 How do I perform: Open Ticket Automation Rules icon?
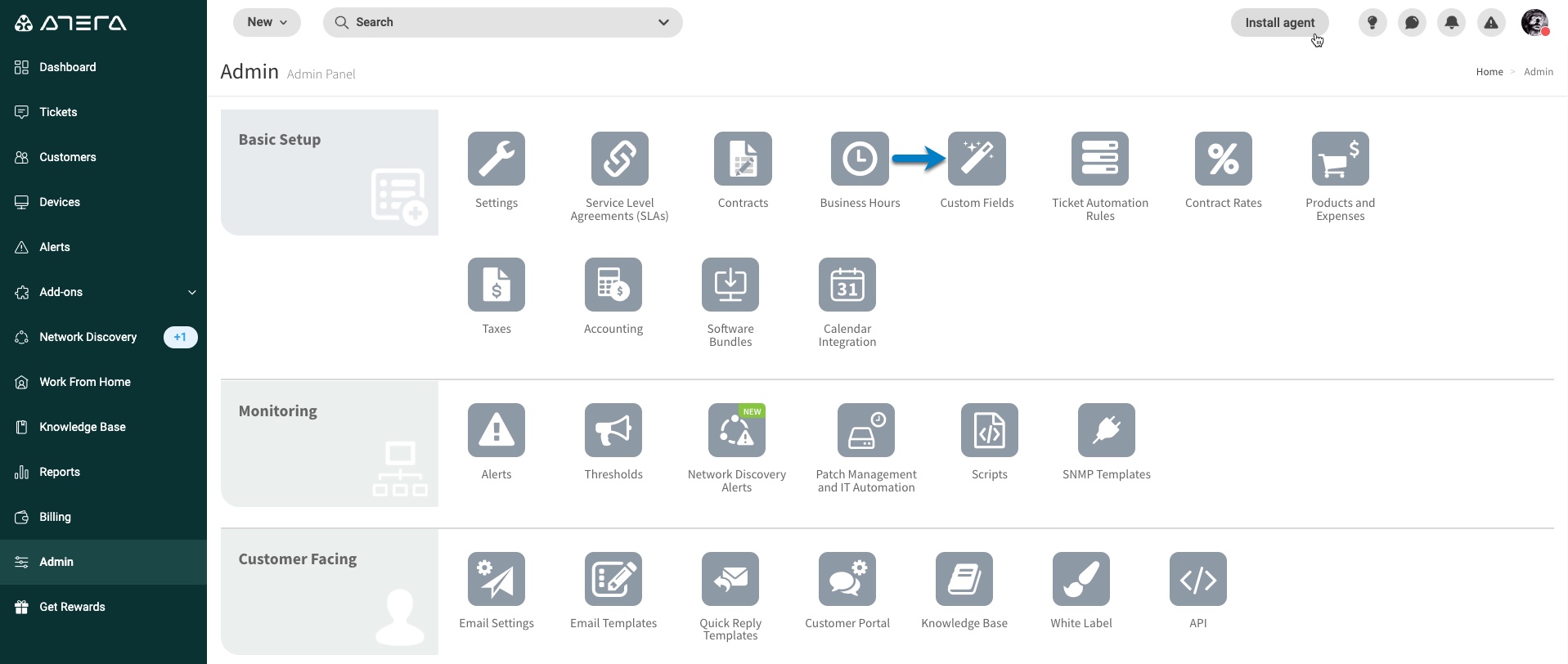[x=1100, y=159]
